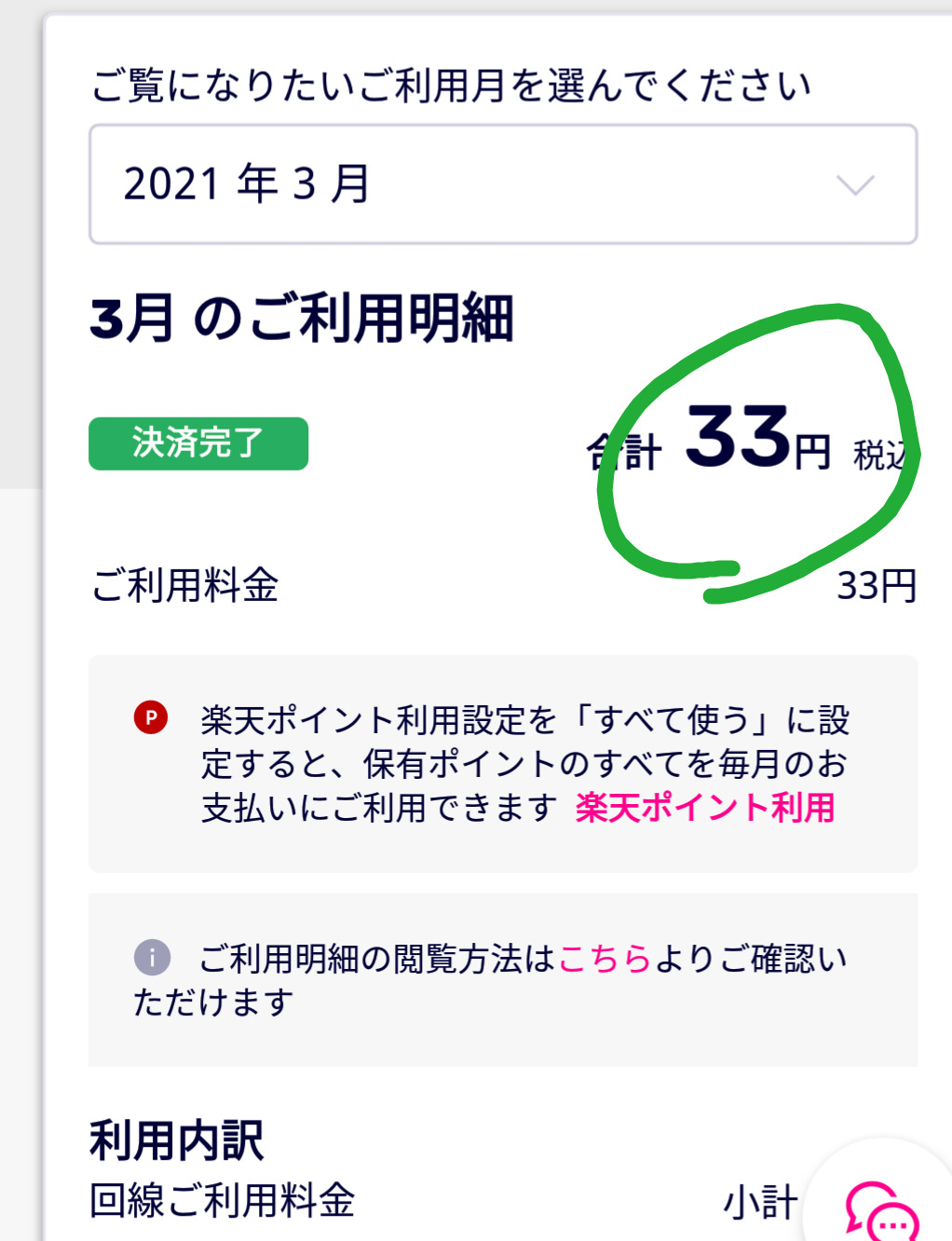Click the chevron arrow in month selector

click(x=854, y=184)
